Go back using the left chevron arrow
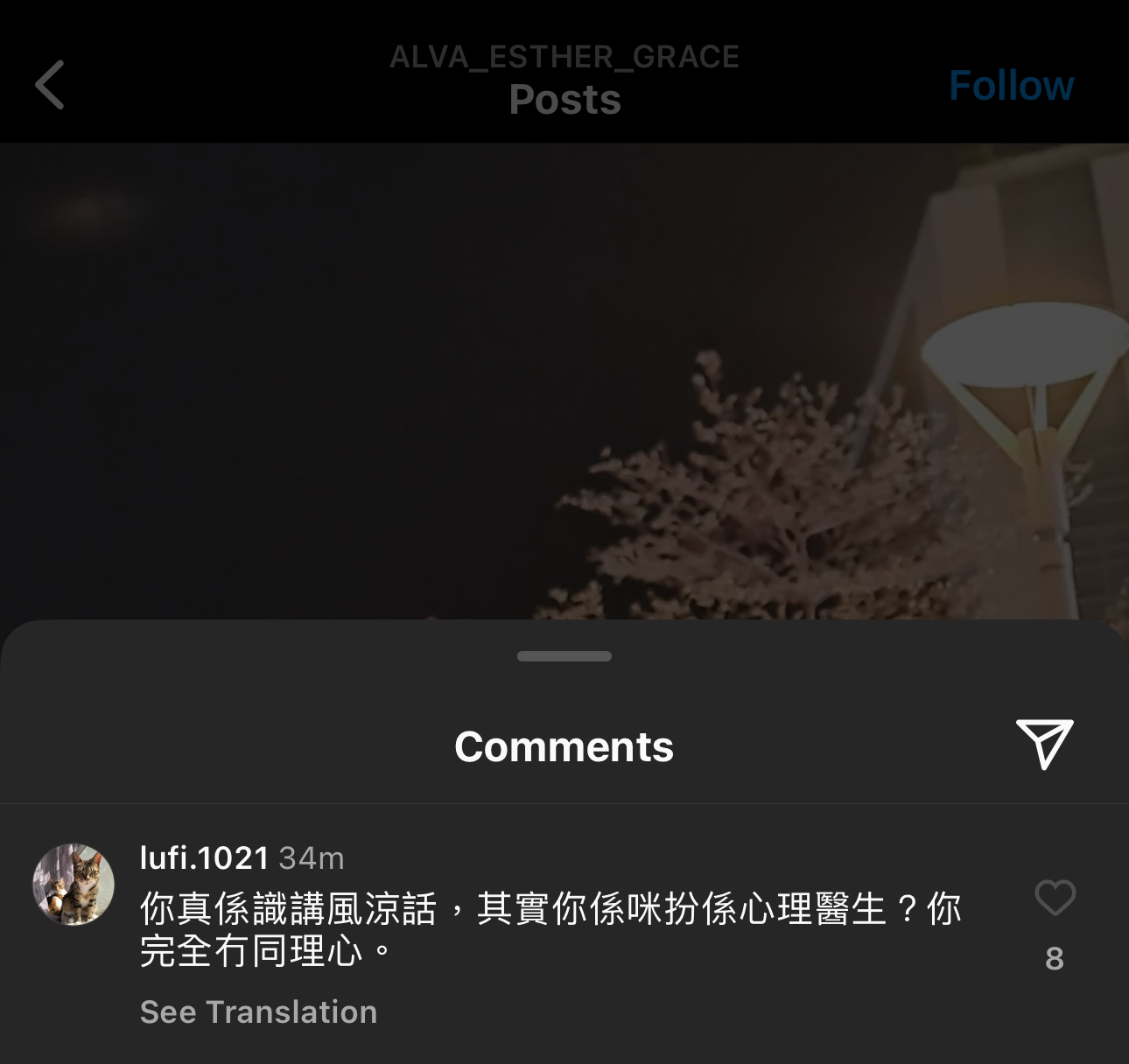Viewport: 1129px width, 1064px height. coord(50,85)
